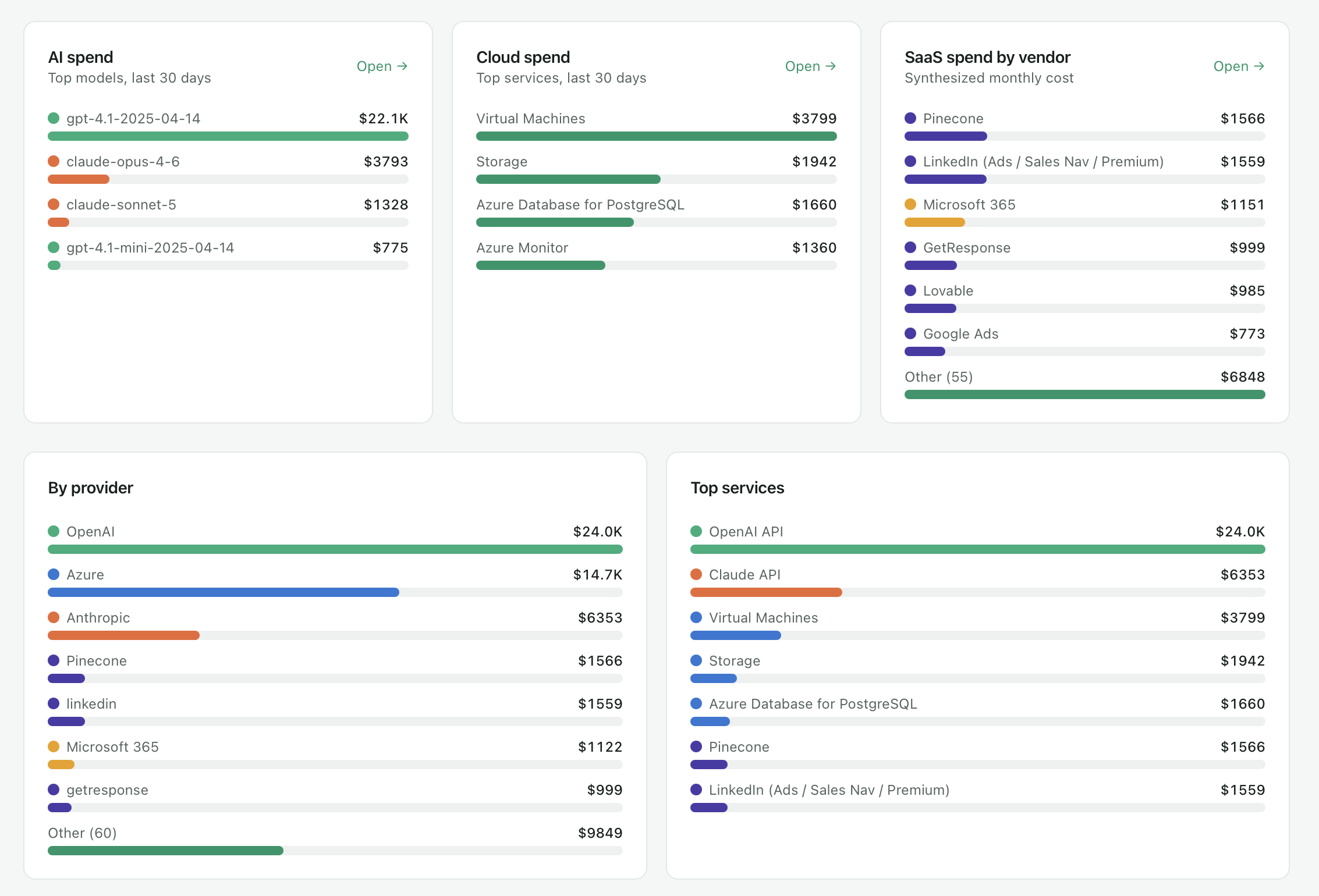The image size is (1319, 896).
Task: Click the purple dot beside linkedin provider
Action: click(54, 703)
